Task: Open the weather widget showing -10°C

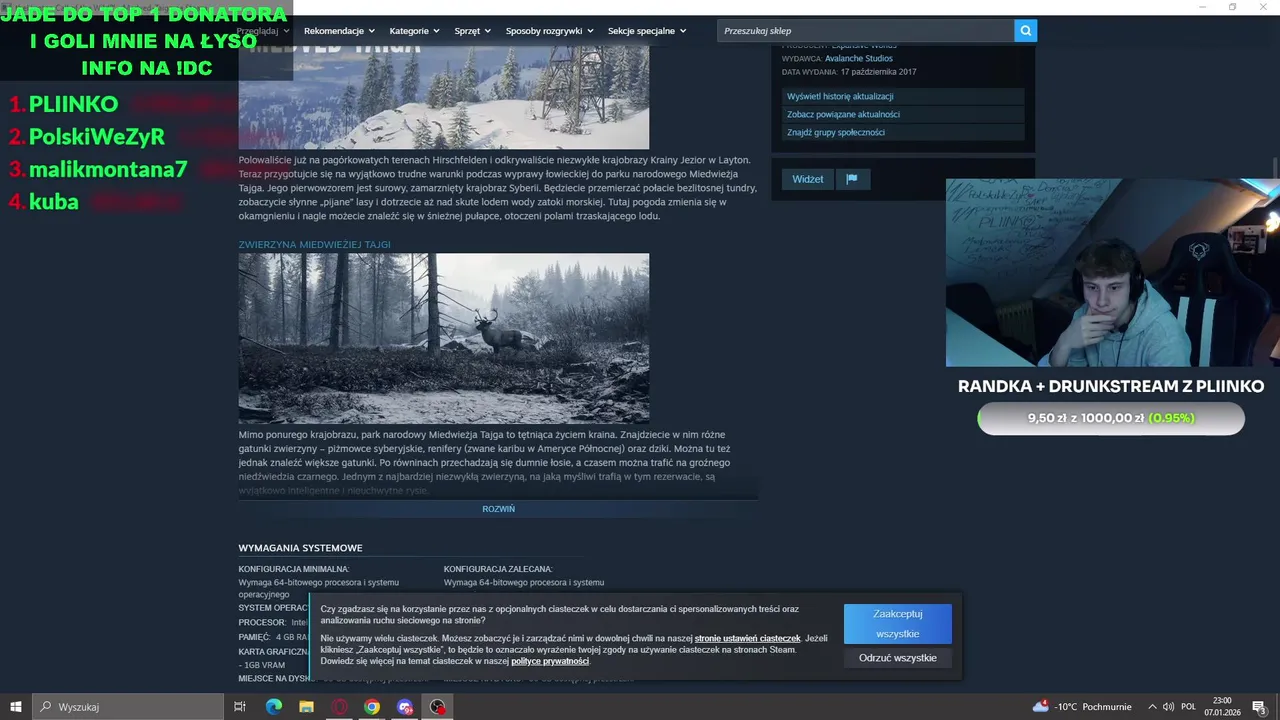Action: 1082,707
